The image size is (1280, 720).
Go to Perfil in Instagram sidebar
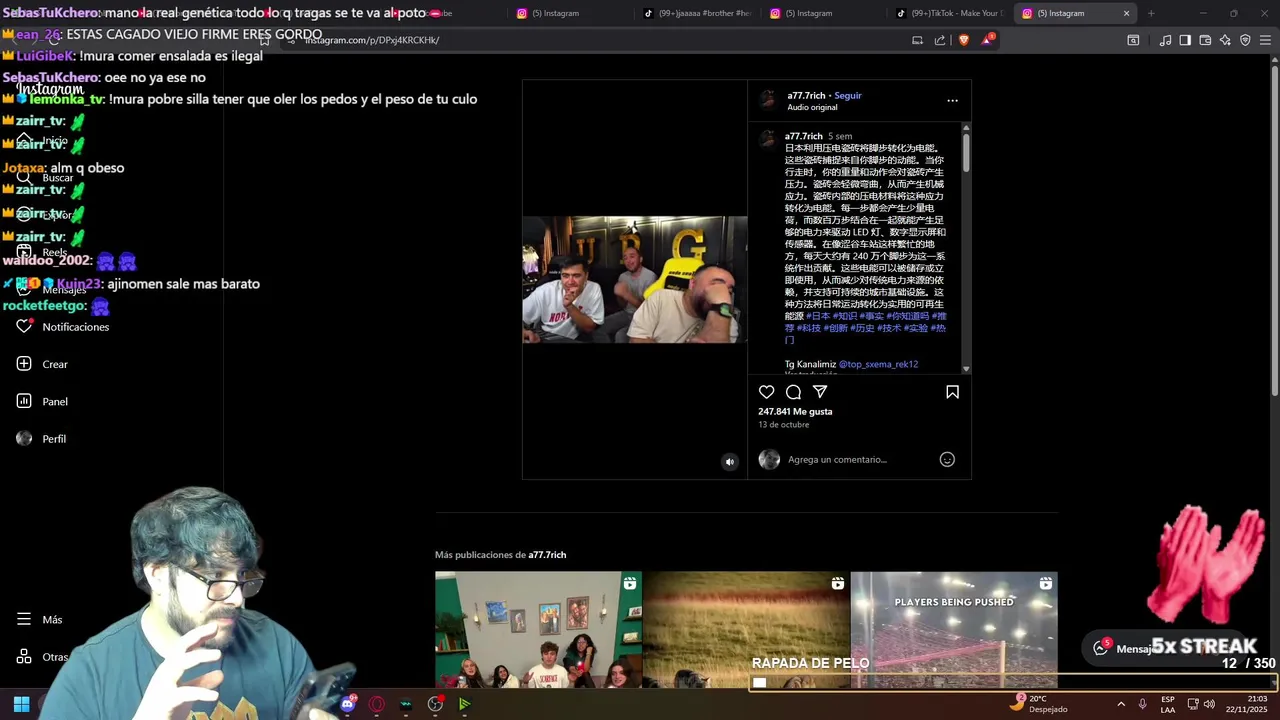pos(42,438)
